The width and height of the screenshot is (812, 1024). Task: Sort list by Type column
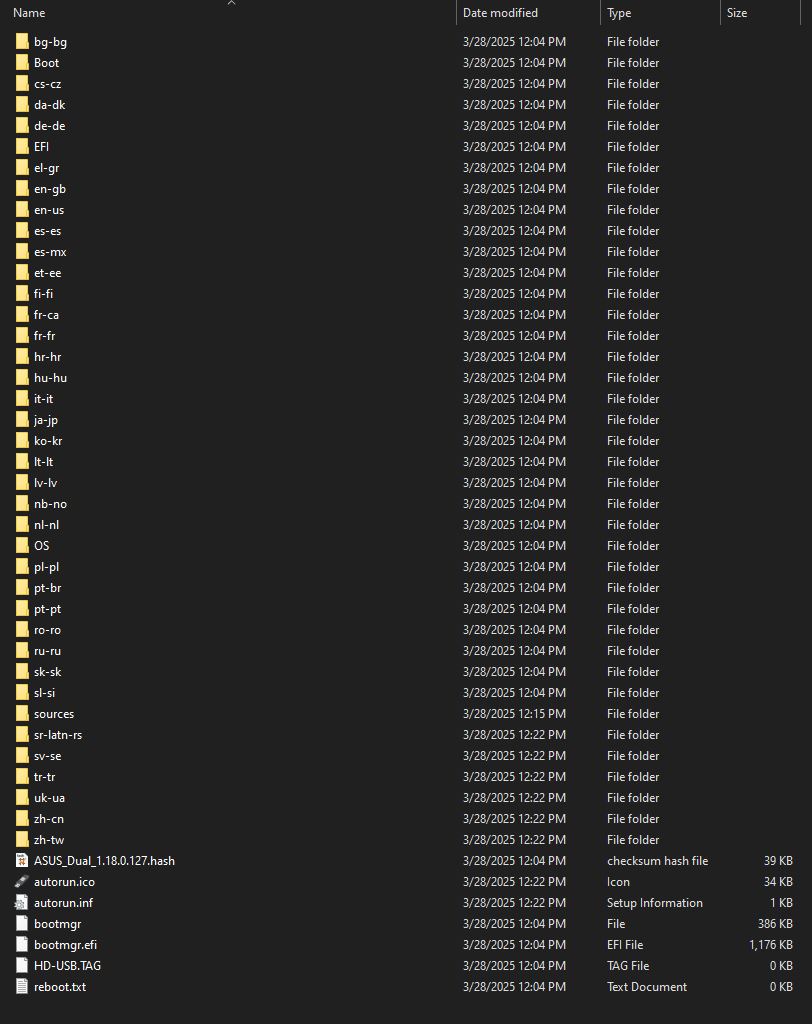click(619, 13)
